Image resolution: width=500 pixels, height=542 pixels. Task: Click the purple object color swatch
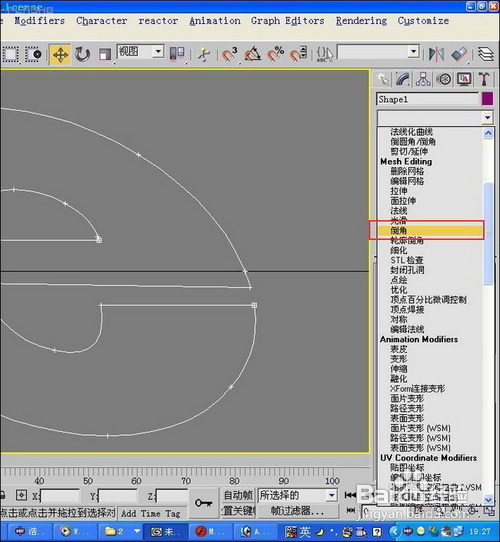click(x=487, y=99)
